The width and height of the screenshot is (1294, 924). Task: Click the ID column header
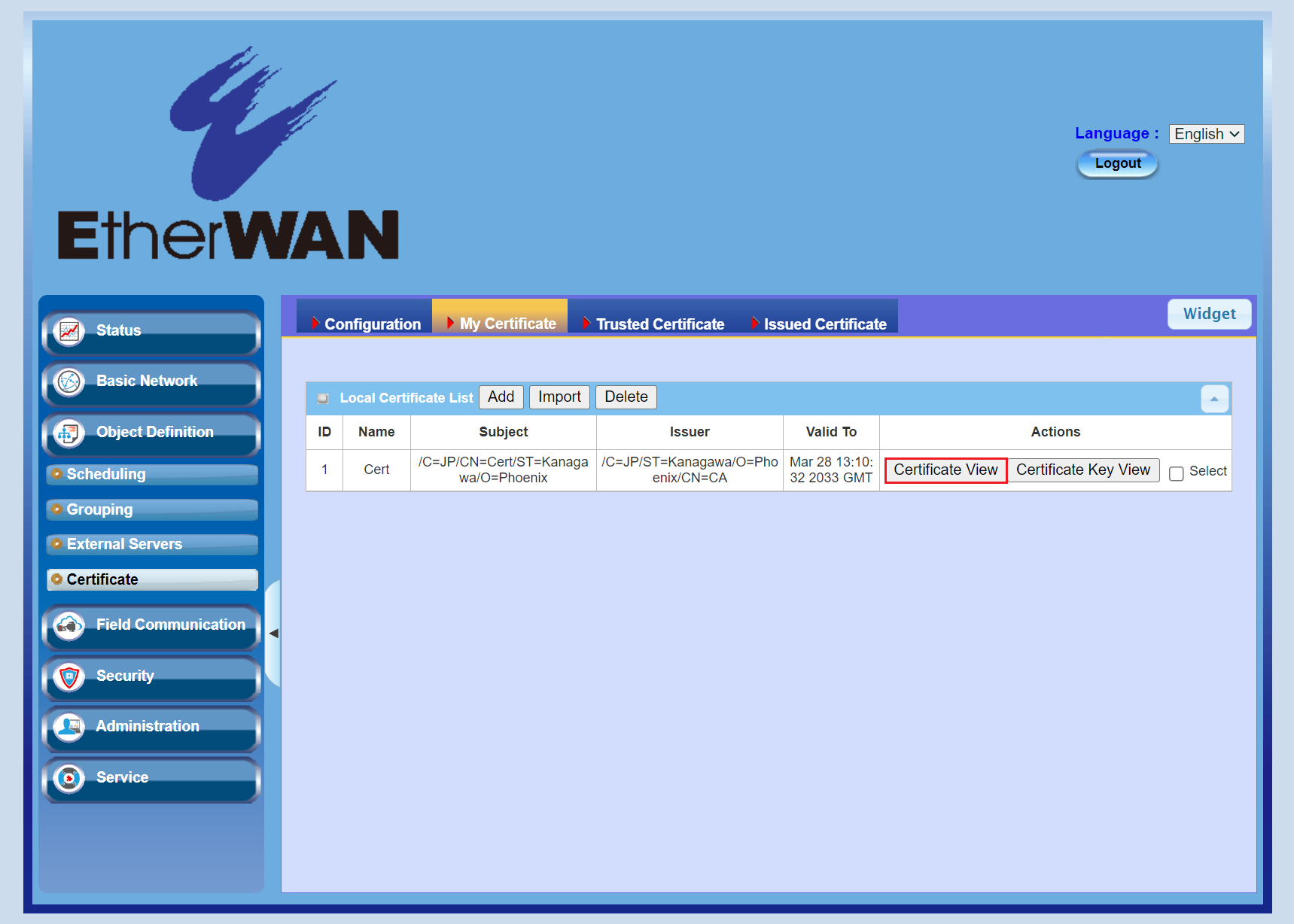324,432
